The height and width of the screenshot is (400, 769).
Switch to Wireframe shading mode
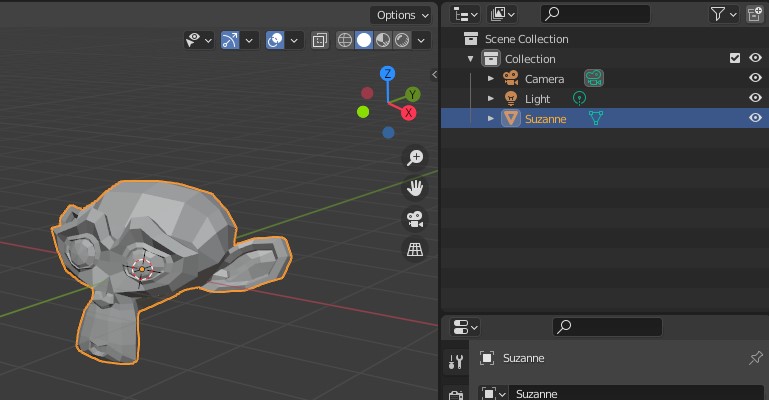[x=345, y=40]
